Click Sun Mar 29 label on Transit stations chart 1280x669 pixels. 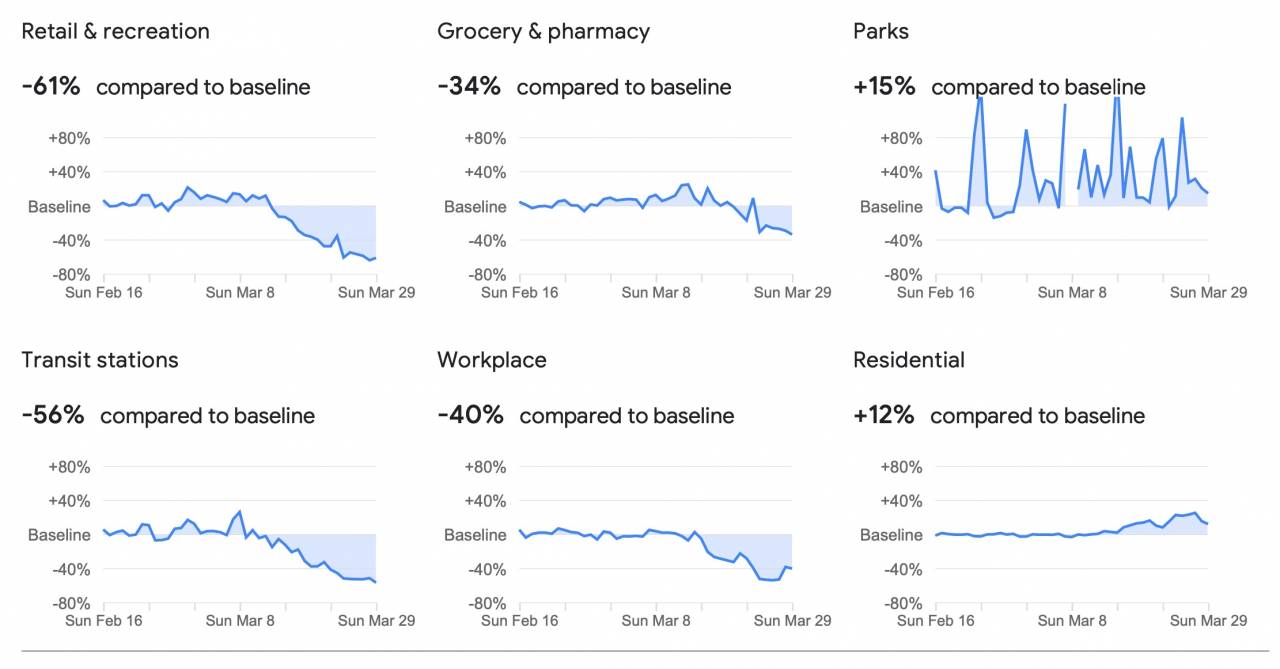coord(376,621)
